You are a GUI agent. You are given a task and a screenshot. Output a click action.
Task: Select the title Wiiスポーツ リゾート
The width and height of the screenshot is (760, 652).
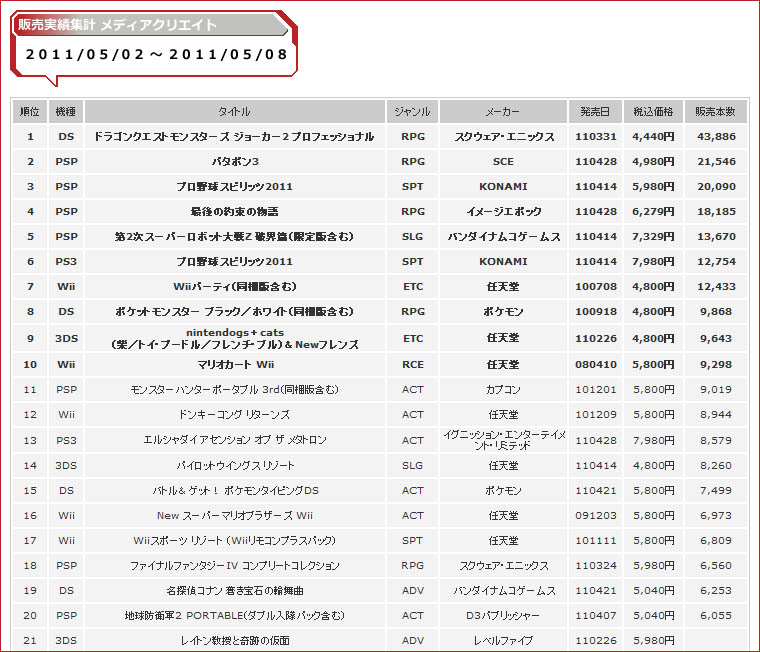pyautogui.click(x=235, y=541)
